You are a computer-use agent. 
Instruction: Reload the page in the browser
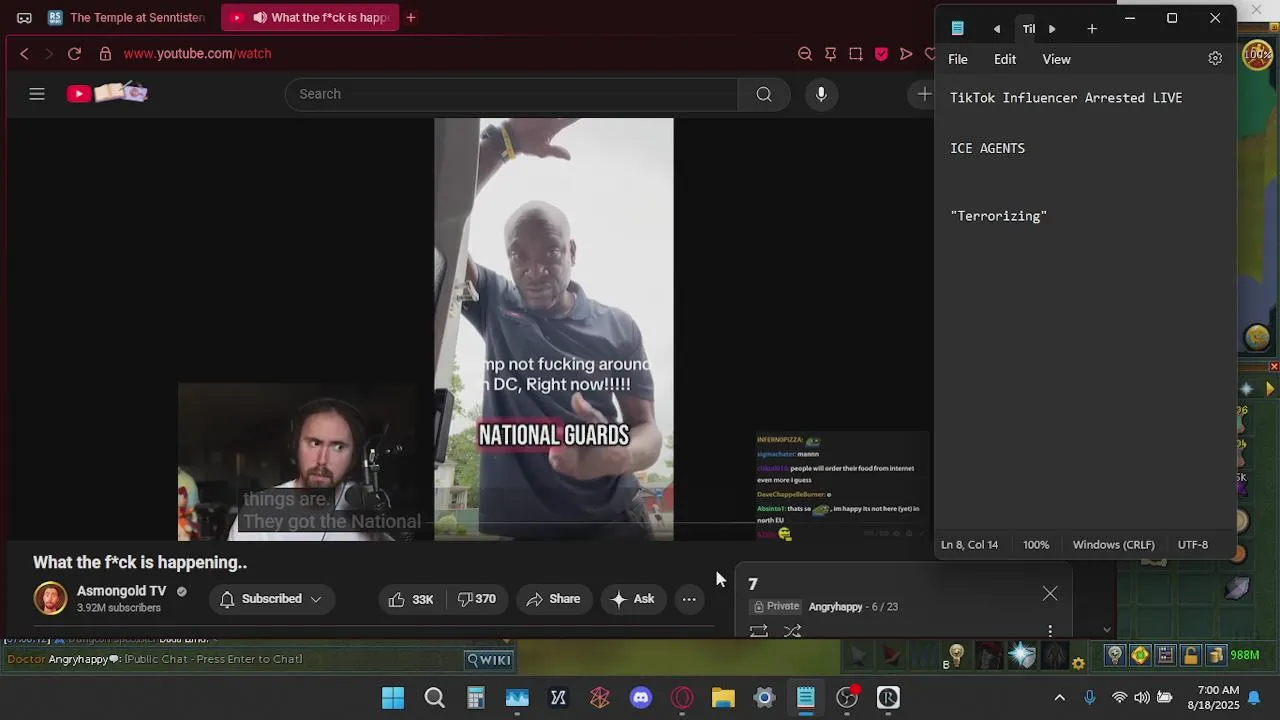(74, 54)
